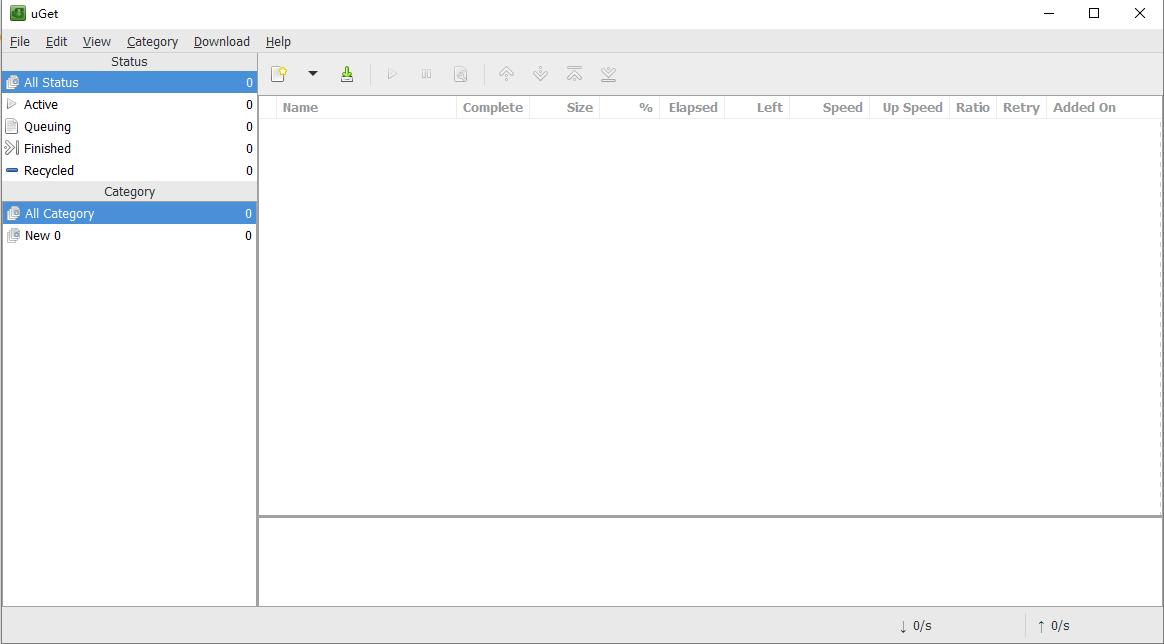Screen dimensions: 1164x644
Task: Expand the new download dropdown arrow
Action: click(x=313, y=73)
